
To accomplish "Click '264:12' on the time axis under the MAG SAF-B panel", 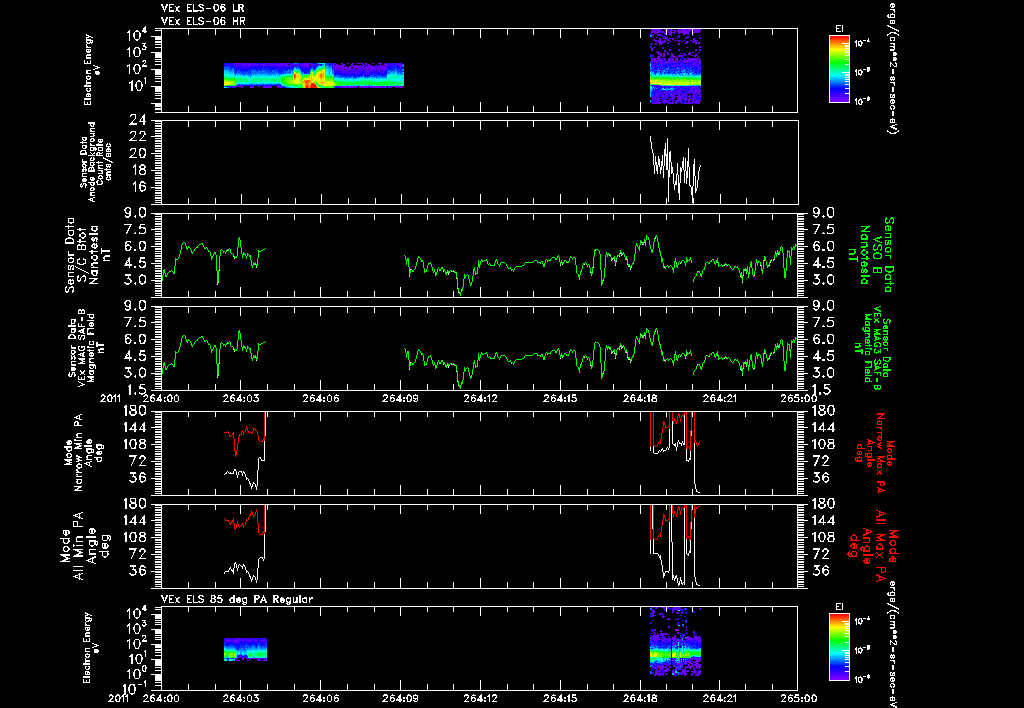I will tap(481, 398).
